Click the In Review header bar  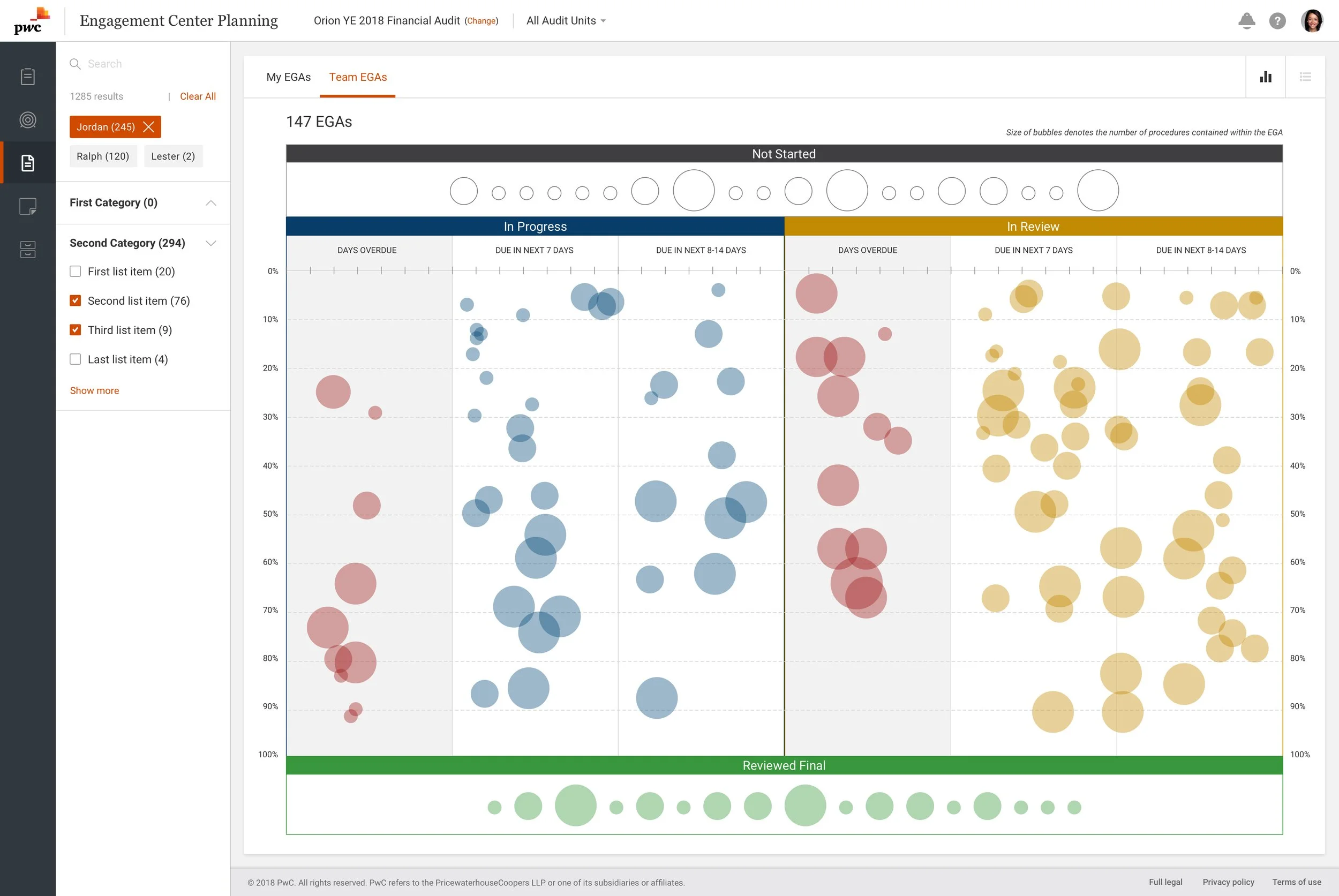1033,227
